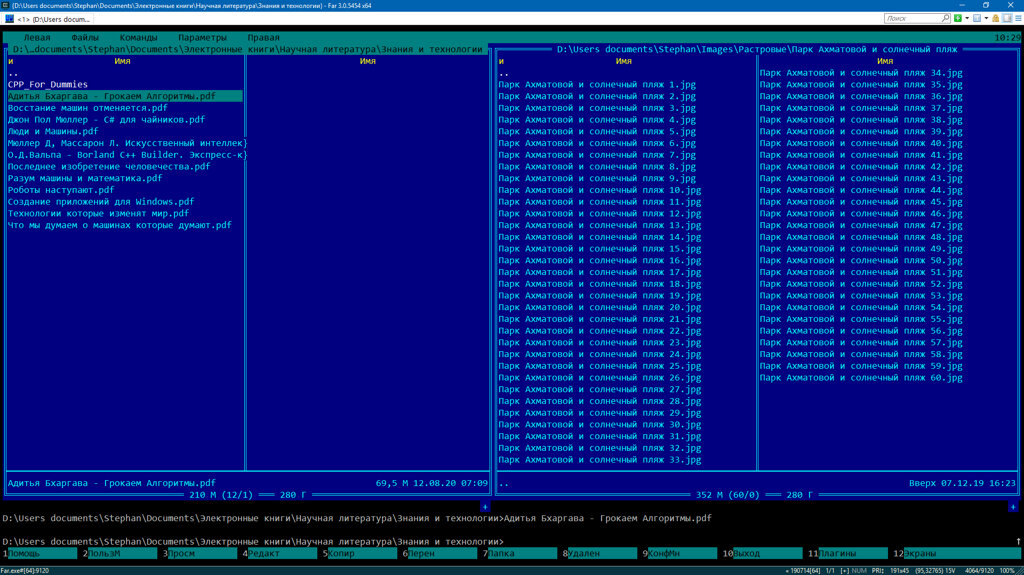Click key bar button 8 Удален
Viewport: 1024px width, 575px height.
click(x=602, y=553)
